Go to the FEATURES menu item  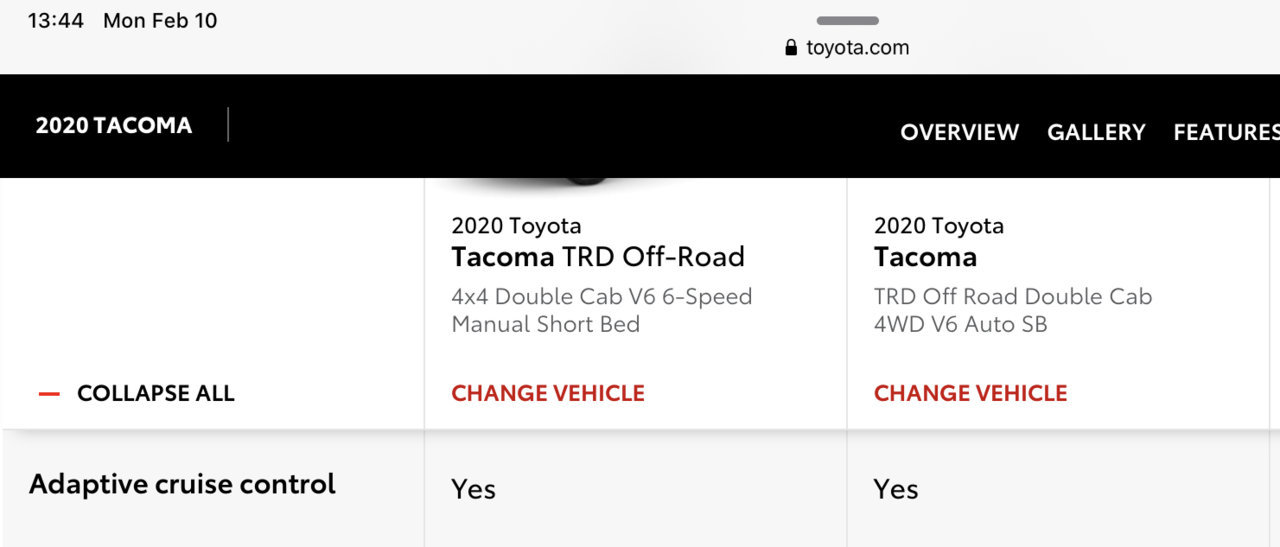point(1227,132)
